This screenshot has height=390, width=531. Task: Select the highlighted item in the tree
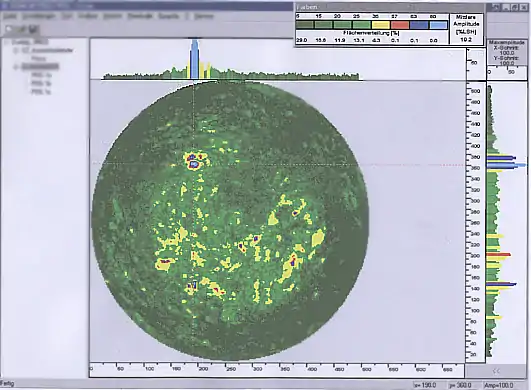(x=40, y=67)
